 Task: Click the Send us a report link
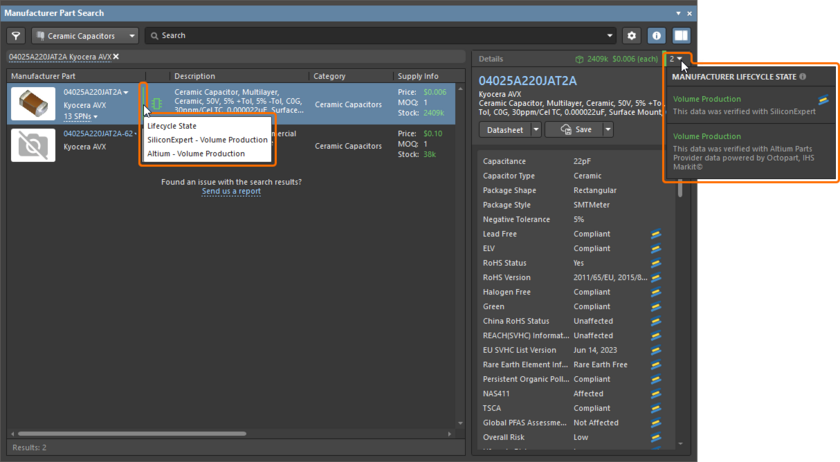pos(231,191)
